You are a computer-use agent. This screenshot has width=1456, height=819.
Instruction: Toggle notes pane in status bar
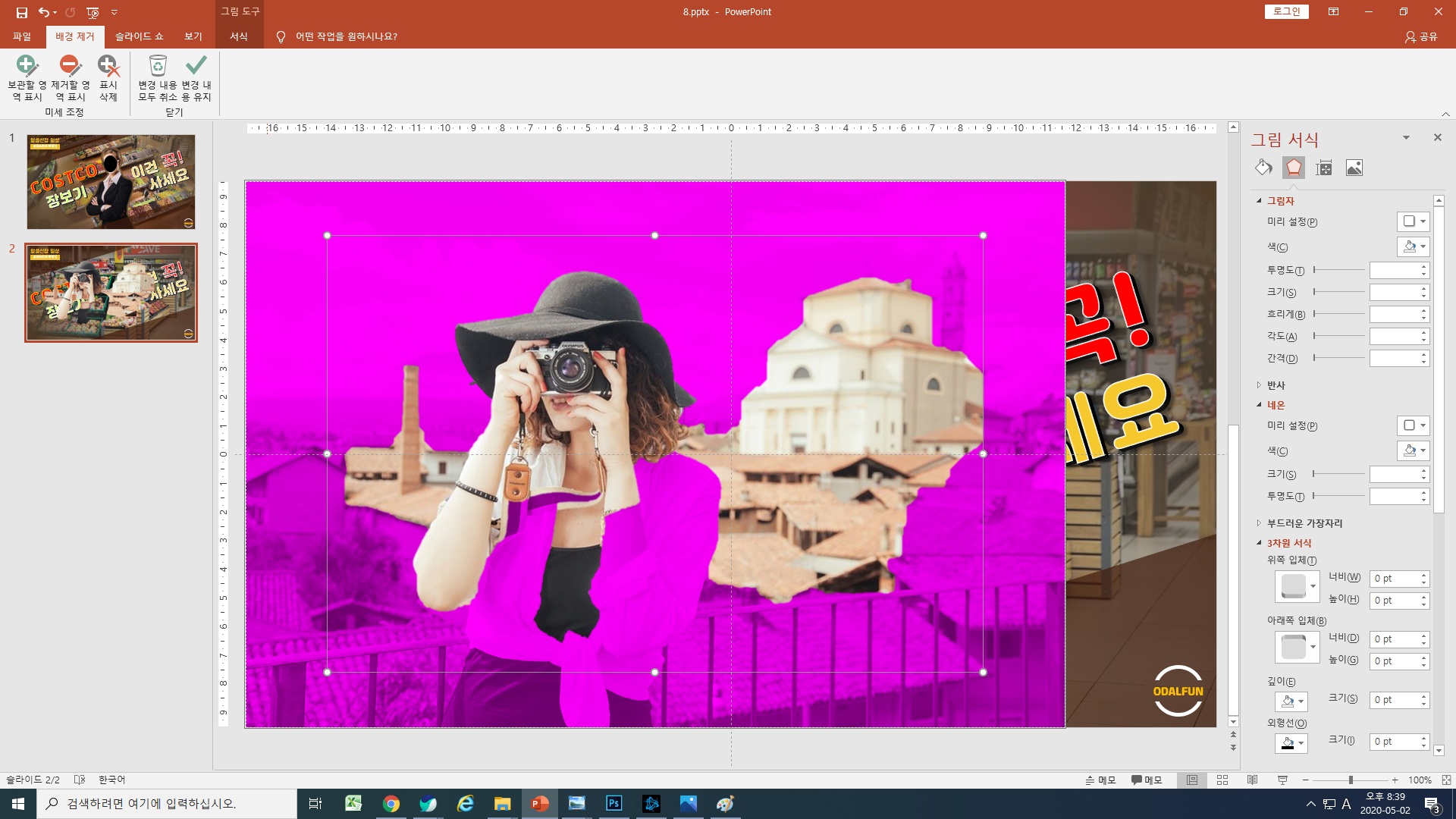1100,780
